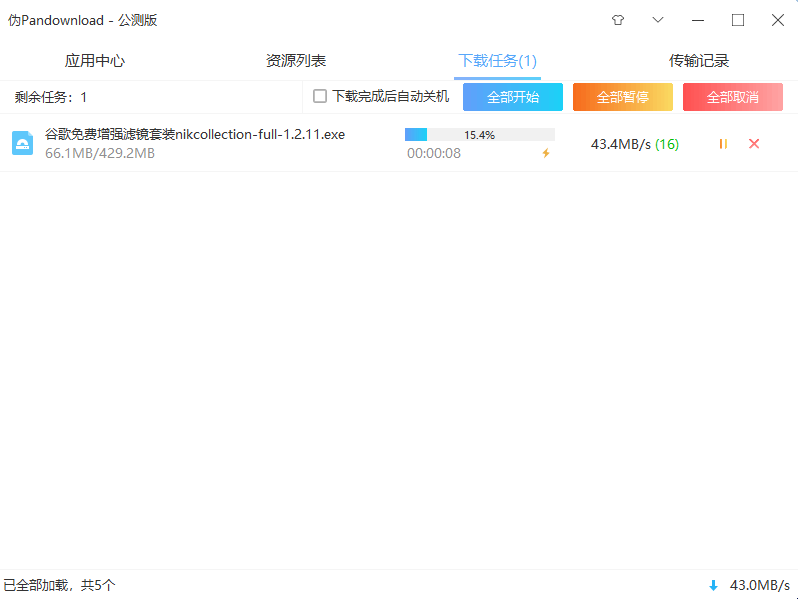Pause the nikcollection download task
The width and height of the screenshot is (798, 599).
(723, 144)
